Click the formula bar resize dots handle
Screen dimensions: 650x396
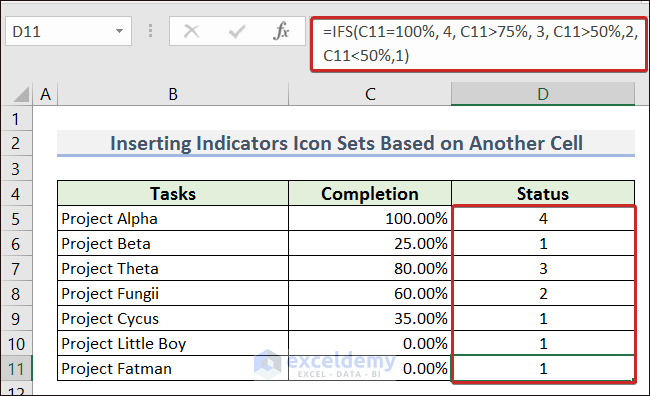[x=150, y=31]
